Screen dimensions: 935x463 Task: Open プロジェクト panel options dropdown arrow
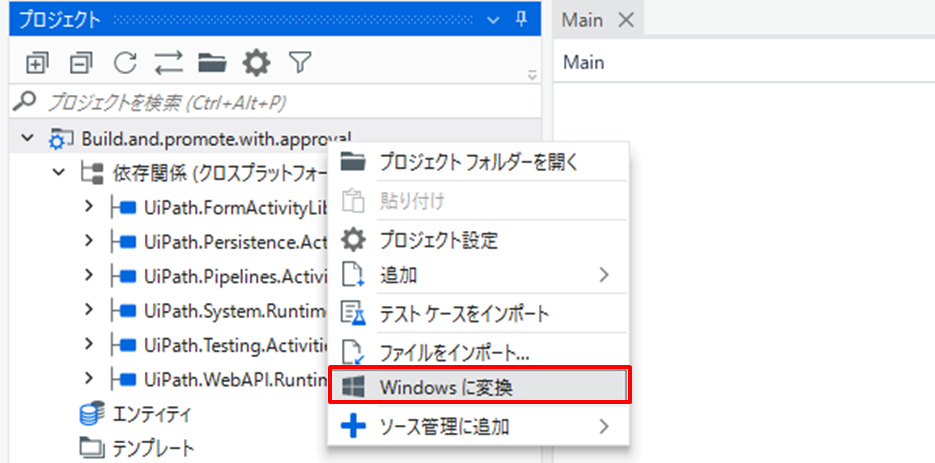pos(493,20)
